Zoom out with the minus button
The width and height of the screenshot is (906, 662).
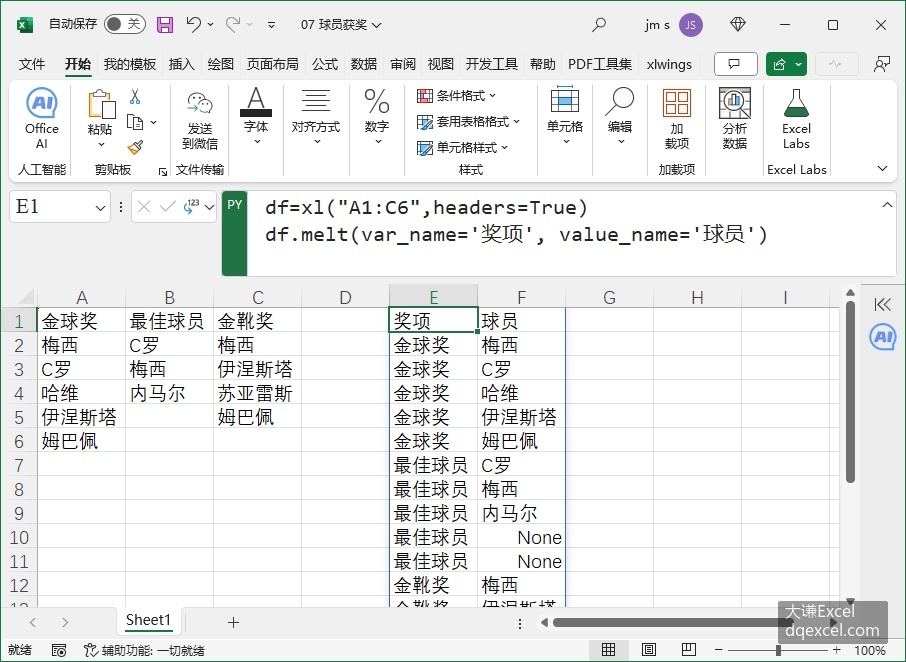pos(719,650)
